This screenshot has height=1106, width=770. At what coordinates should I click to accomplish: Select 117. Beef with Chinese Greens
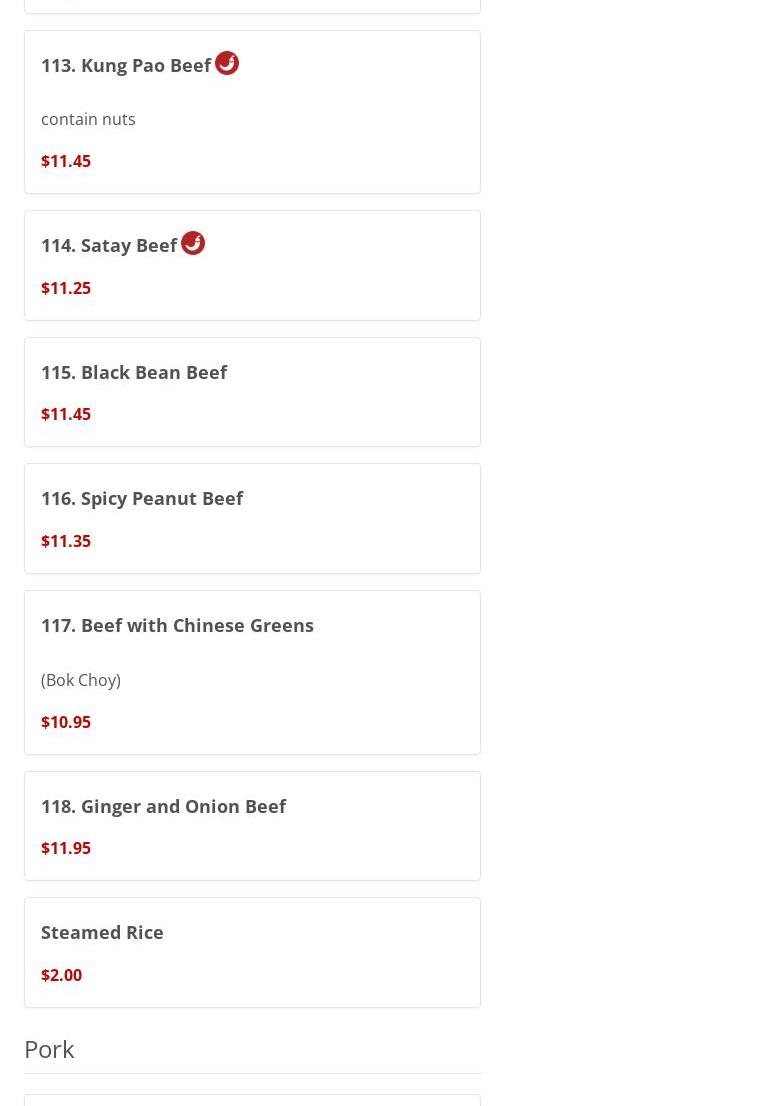177,626
